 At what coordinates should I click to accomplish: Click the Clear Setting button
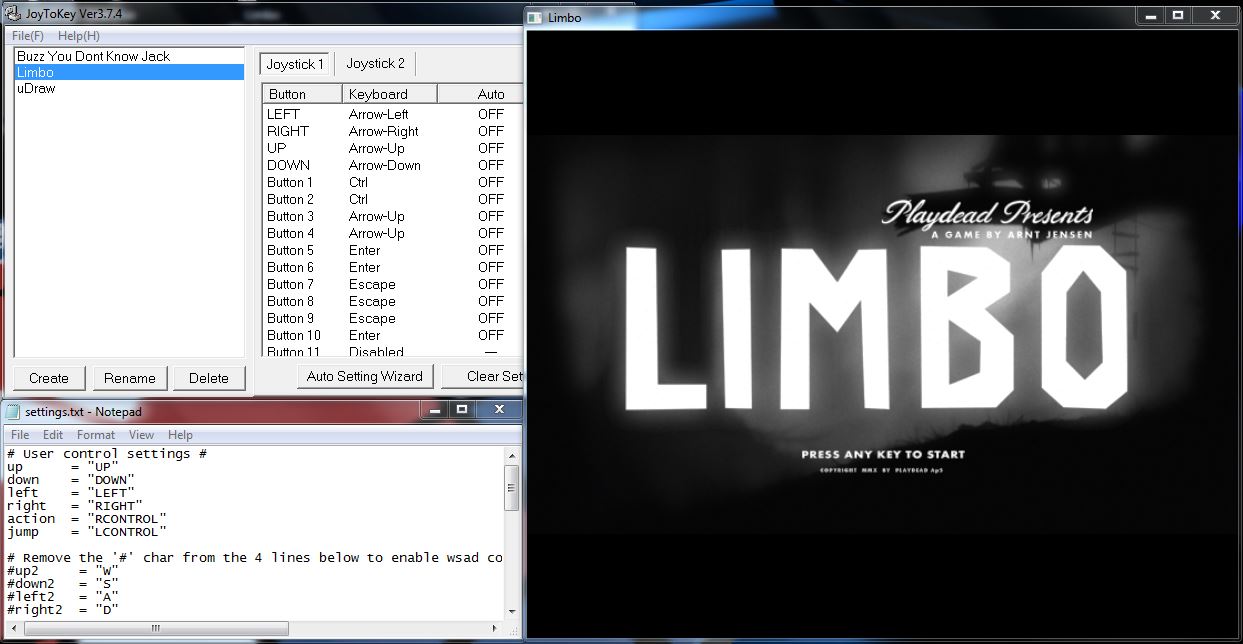(481, 376)
